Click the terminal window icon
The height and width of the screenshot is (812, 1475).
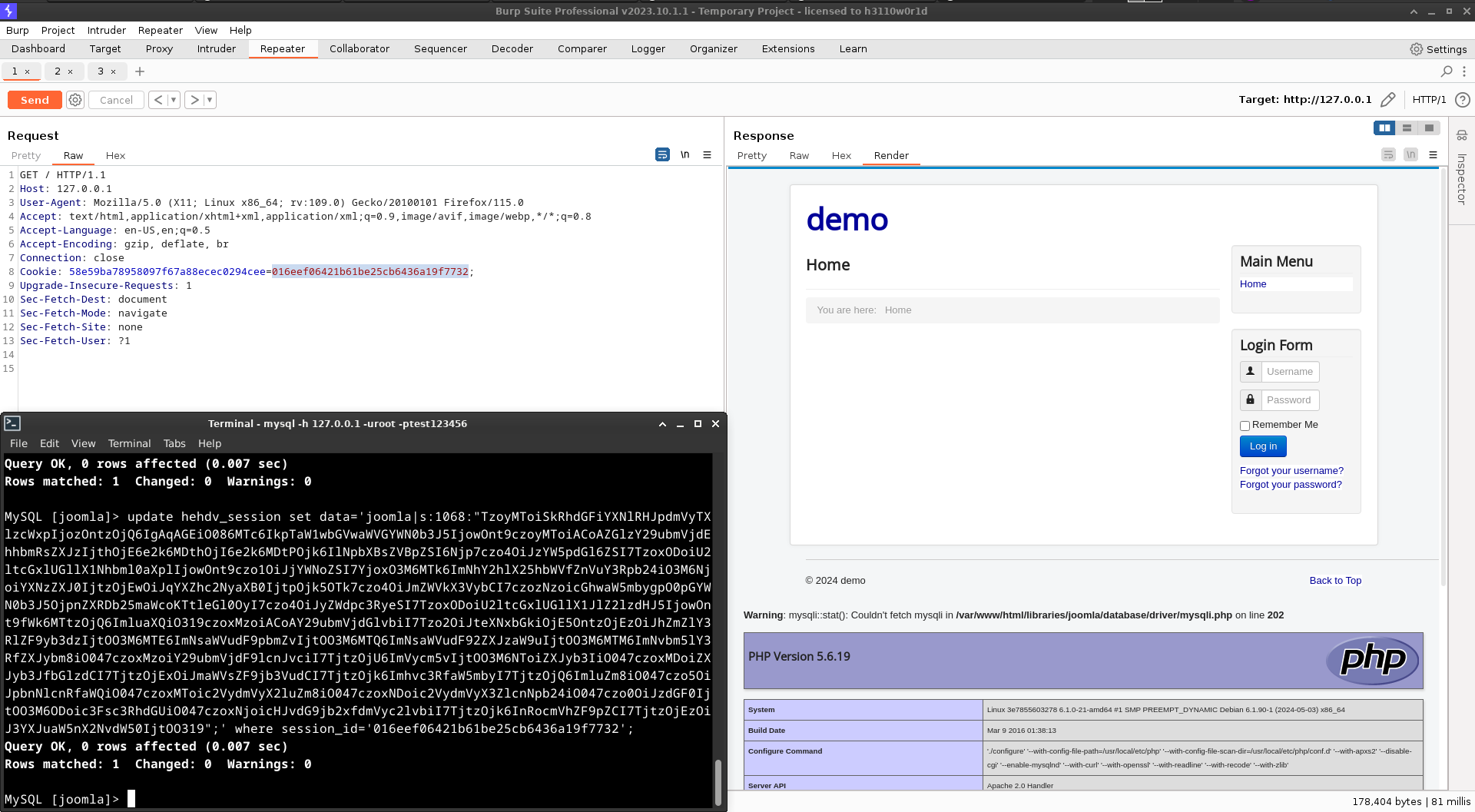12,423
